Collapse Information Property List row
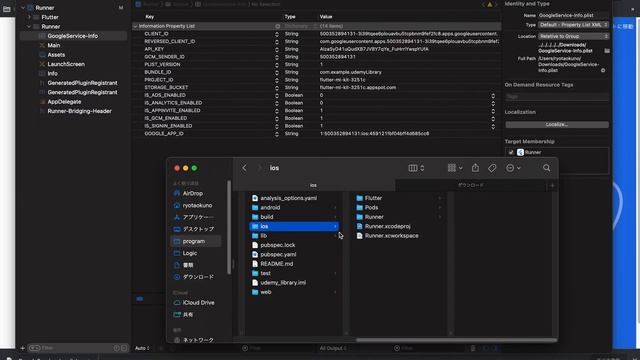 [x=135, y=26]
